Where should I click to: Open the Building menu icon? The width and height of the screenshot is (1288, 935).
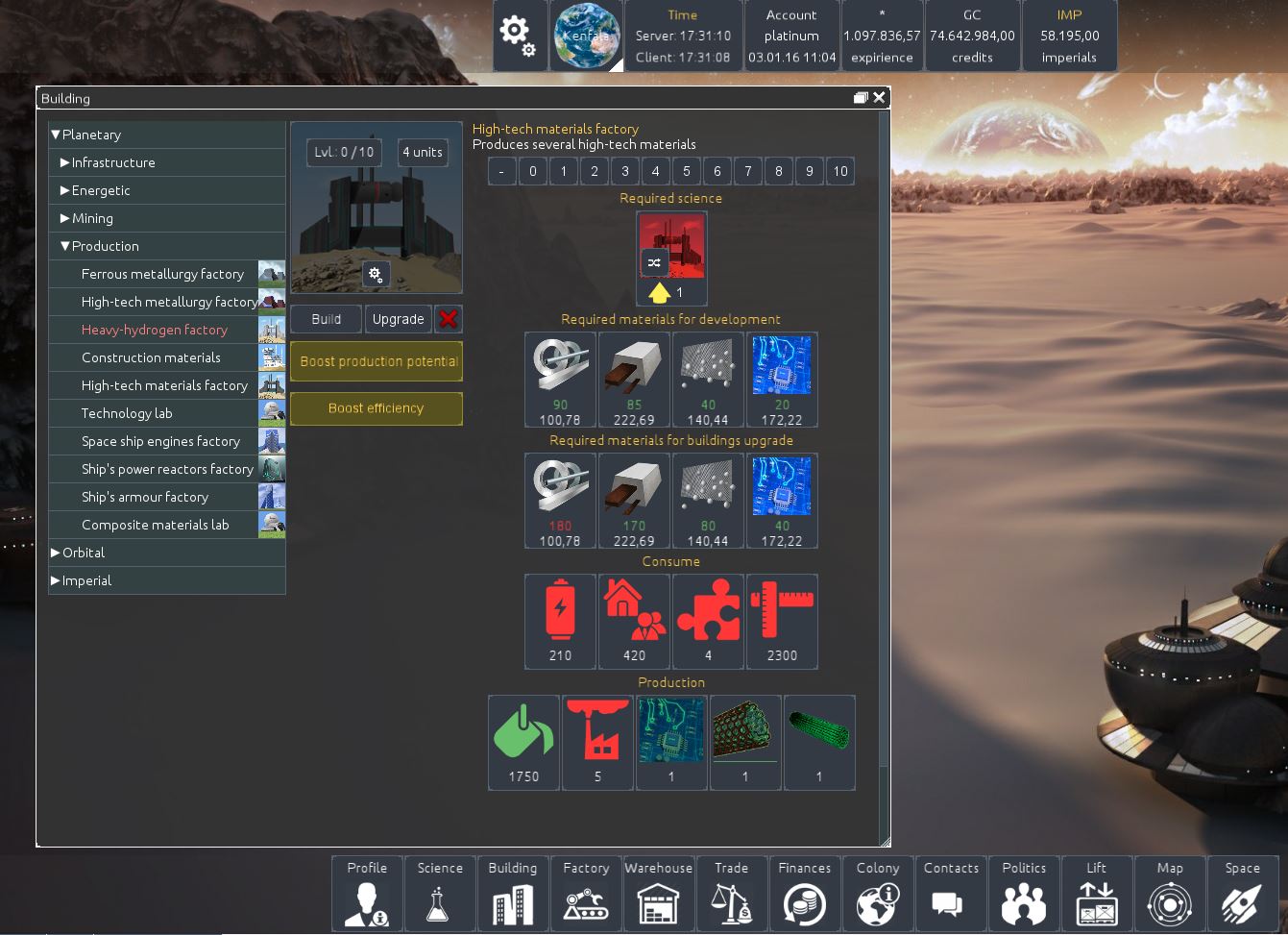pyautogui.click(x=513, y=894)
